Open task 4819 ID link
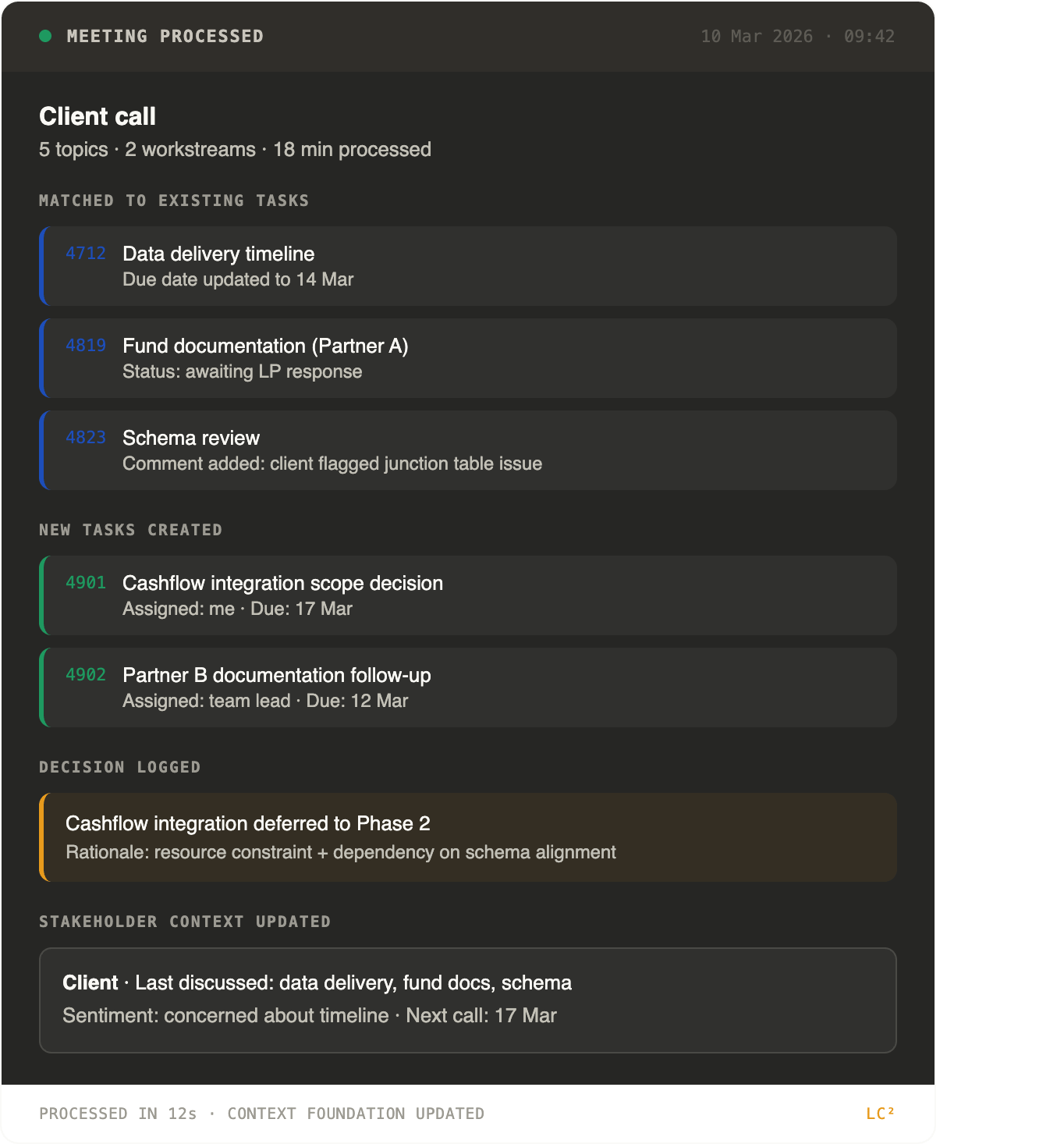Image resolution: width=1064 pixels, height=1144 pixels. click(86, 346)
